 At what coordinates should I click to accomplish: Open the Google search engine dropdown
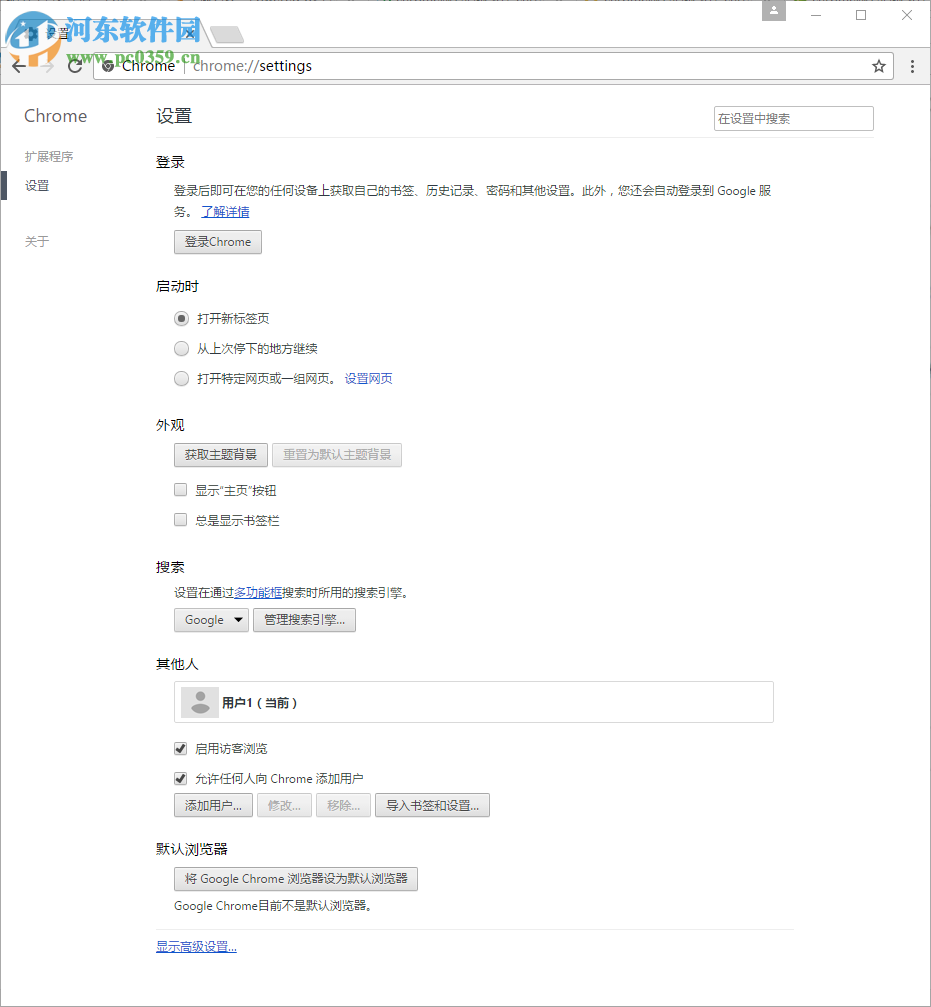point(211,619)
